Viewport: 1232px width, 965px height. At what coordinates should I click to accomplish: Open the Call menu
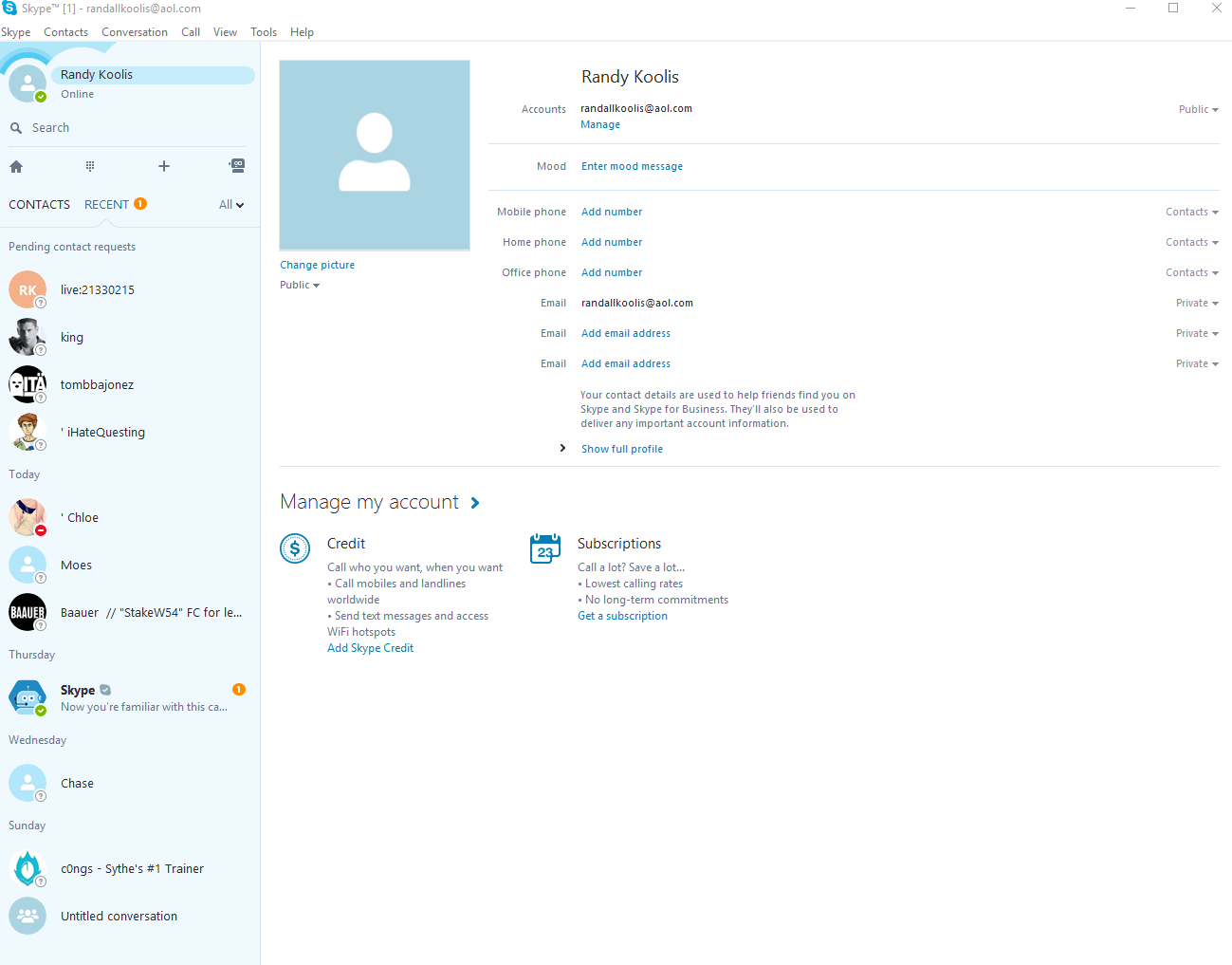point(191,32)
